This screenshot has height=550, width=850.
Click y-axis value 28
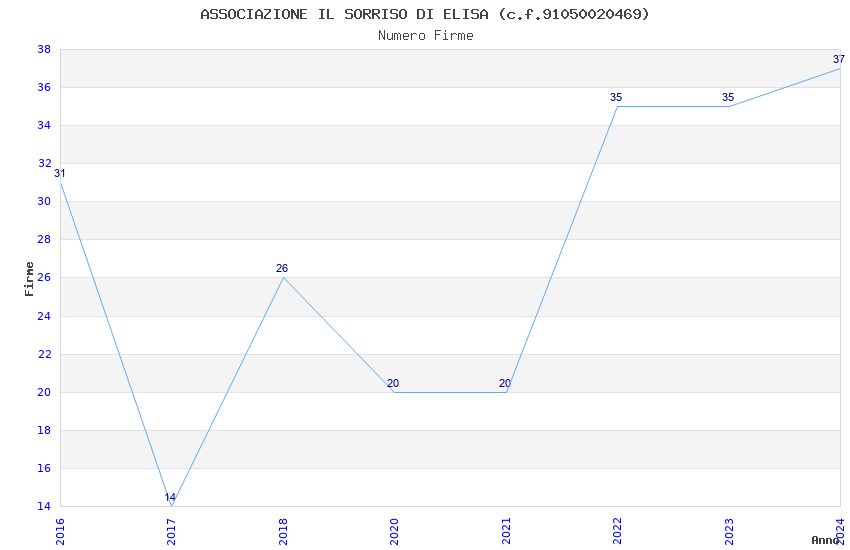point(44,239)
